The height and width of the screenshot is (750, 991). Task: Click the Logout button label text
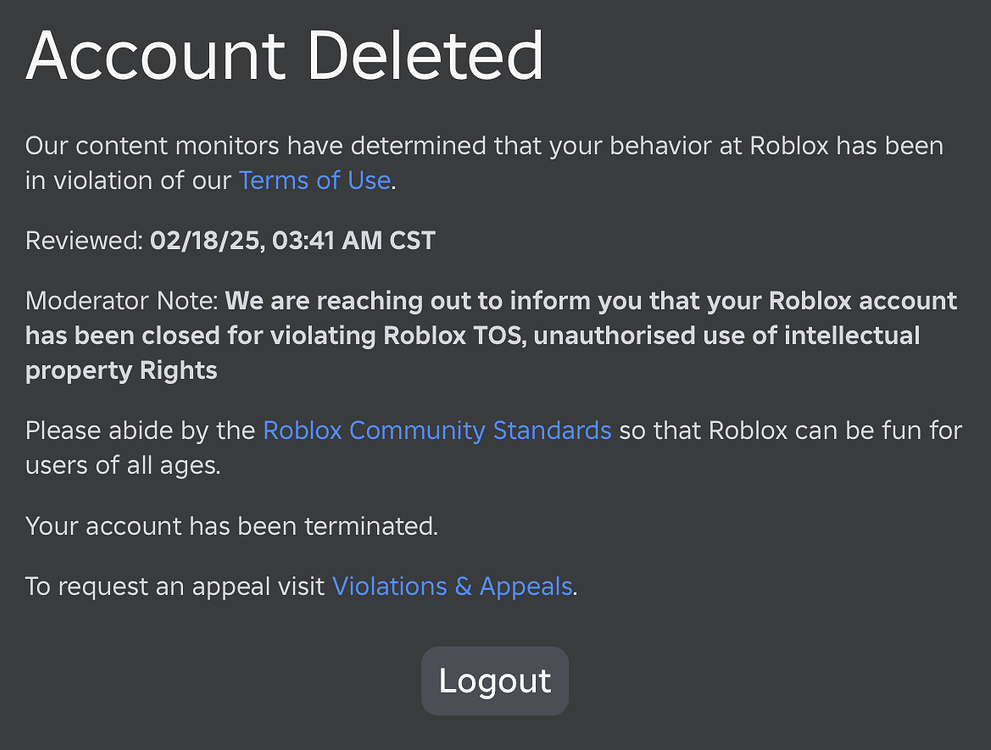(x=494, y=681)
